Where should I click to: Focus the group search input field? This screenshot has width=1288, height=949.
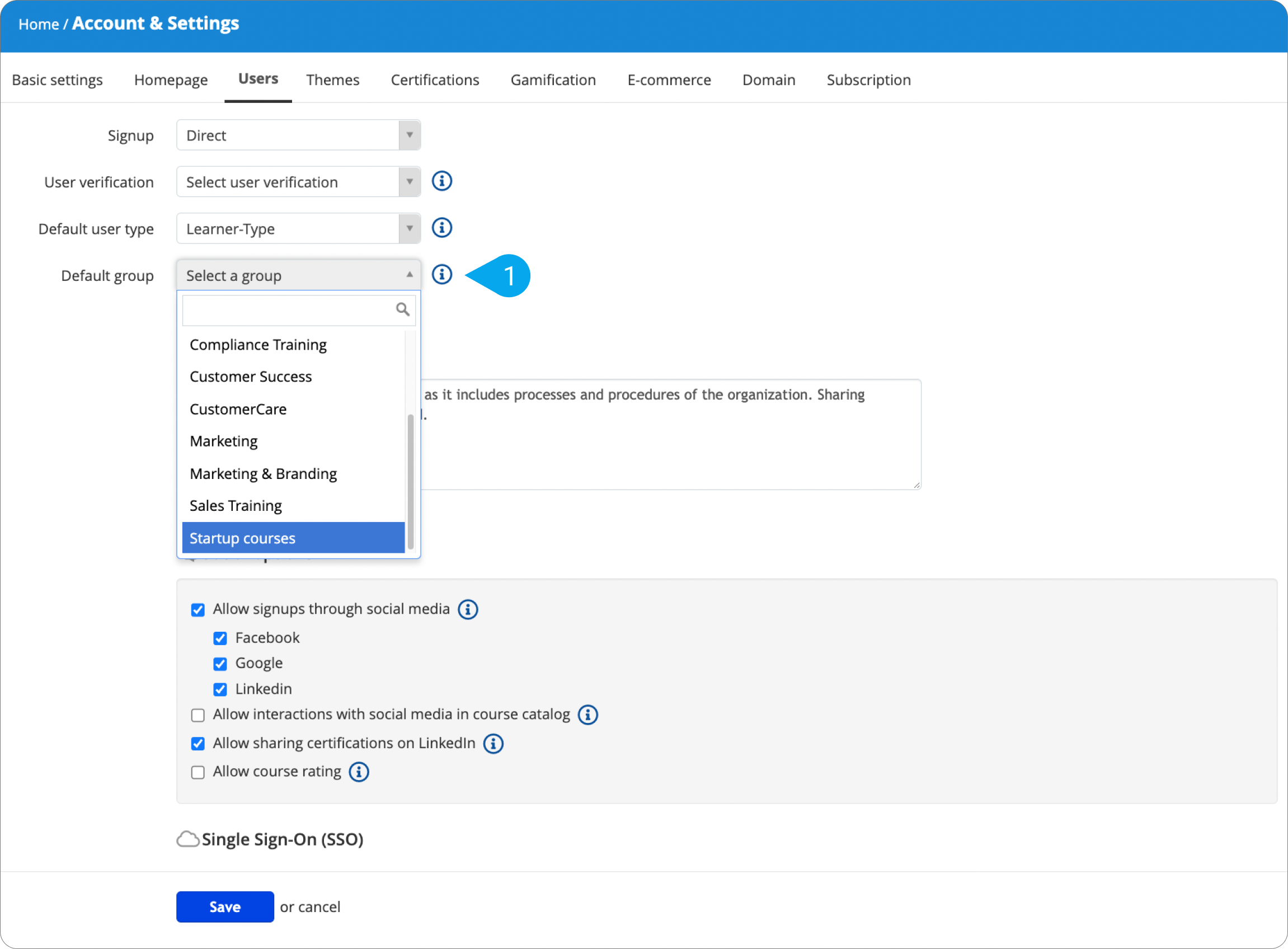pos(299,310)
